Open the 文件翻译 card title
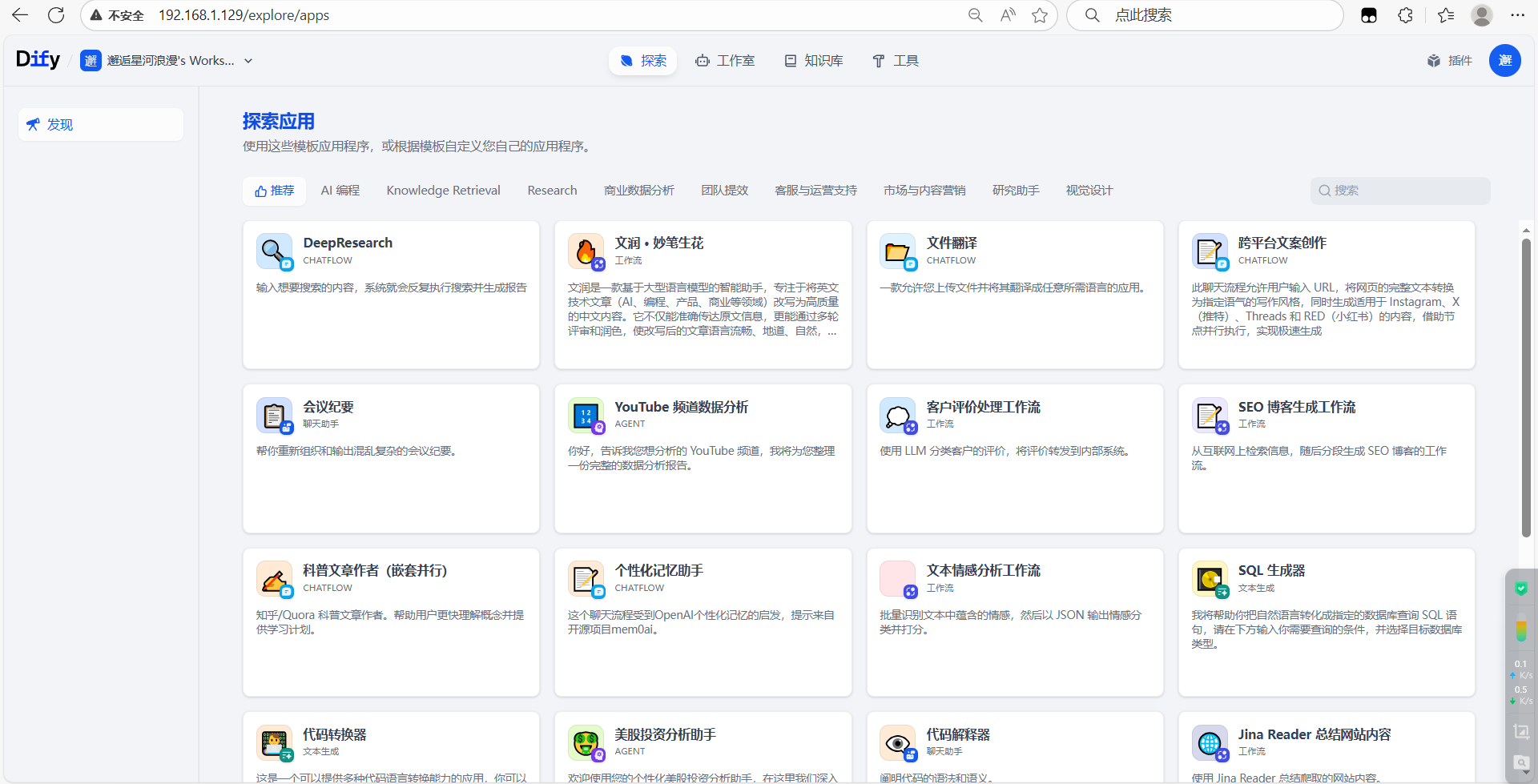The image size is (1538, 784). [952, 243]
